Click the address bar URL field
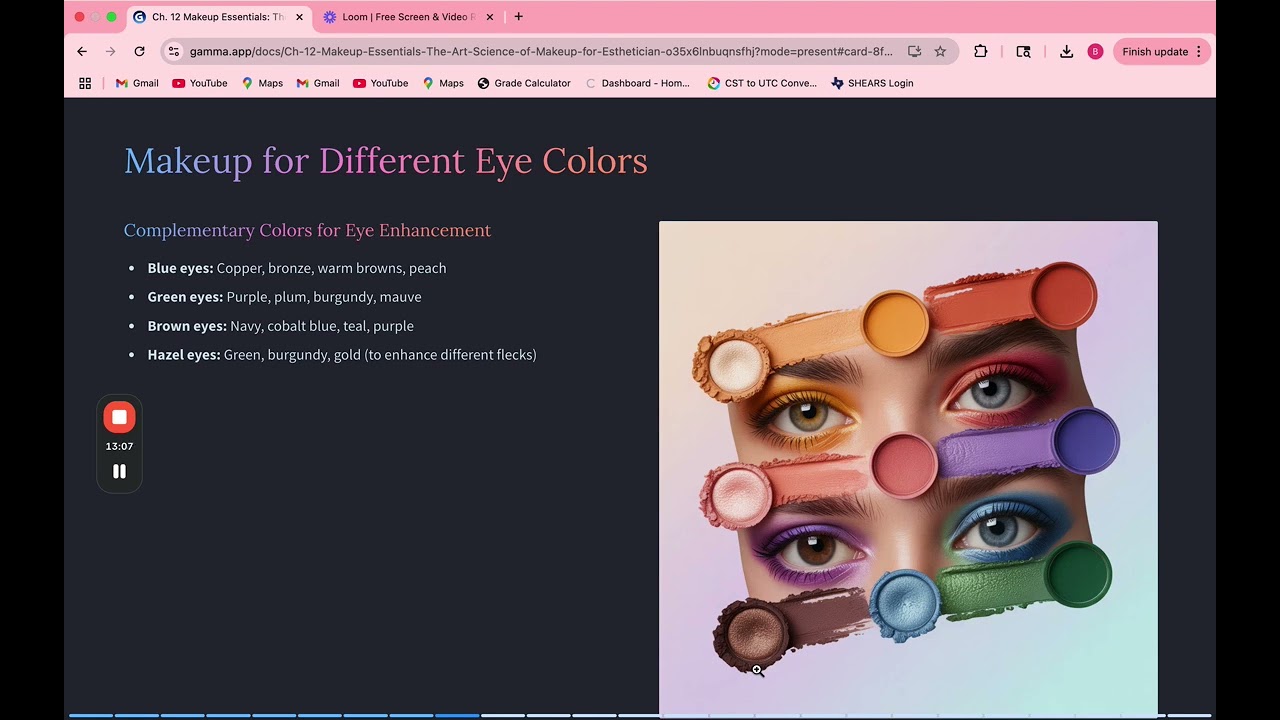The image size is (1280, 720). (540, 52)
